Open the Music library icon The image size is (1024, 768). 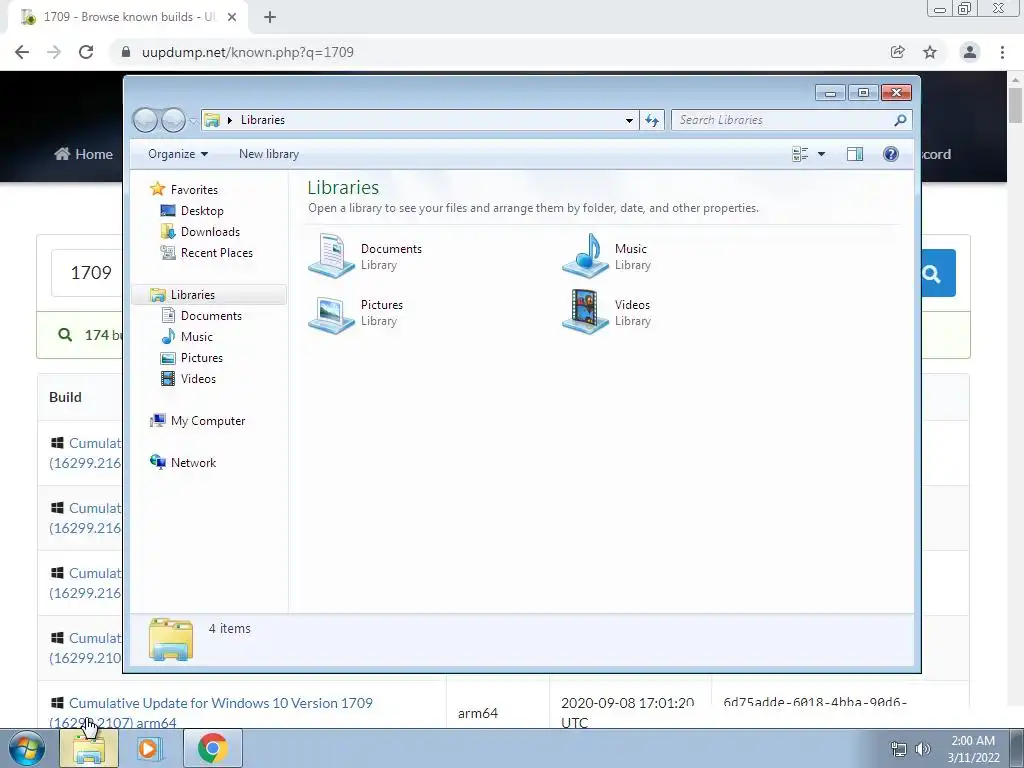point(585,255)
